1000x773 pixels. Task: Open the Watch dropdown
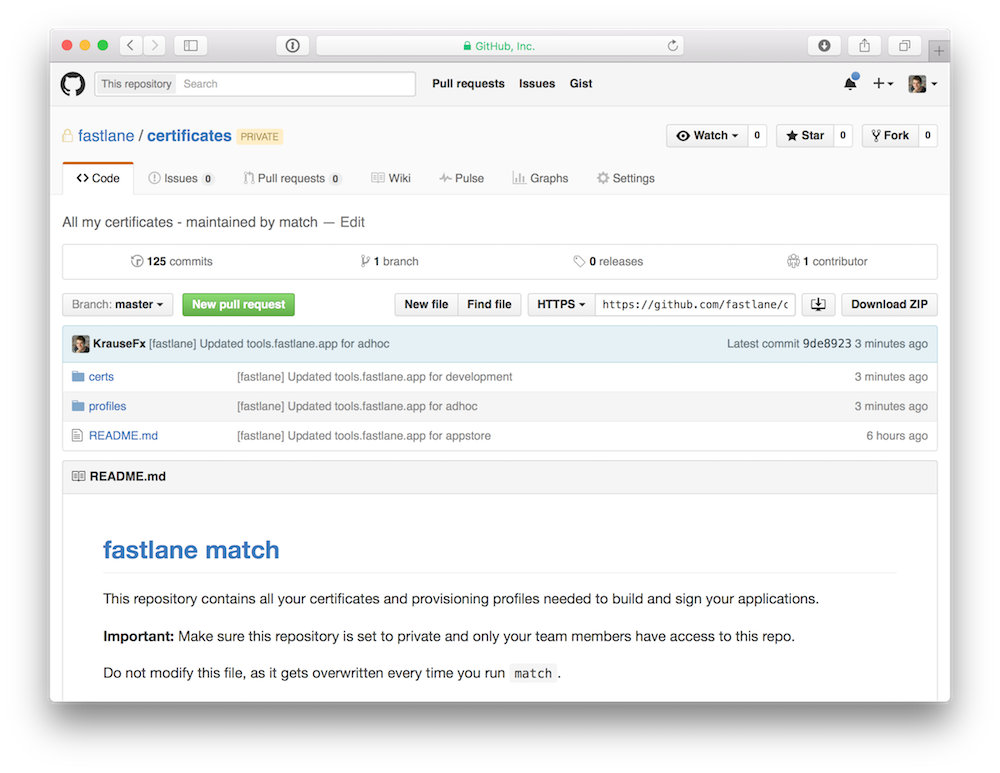tap(706, 135)
